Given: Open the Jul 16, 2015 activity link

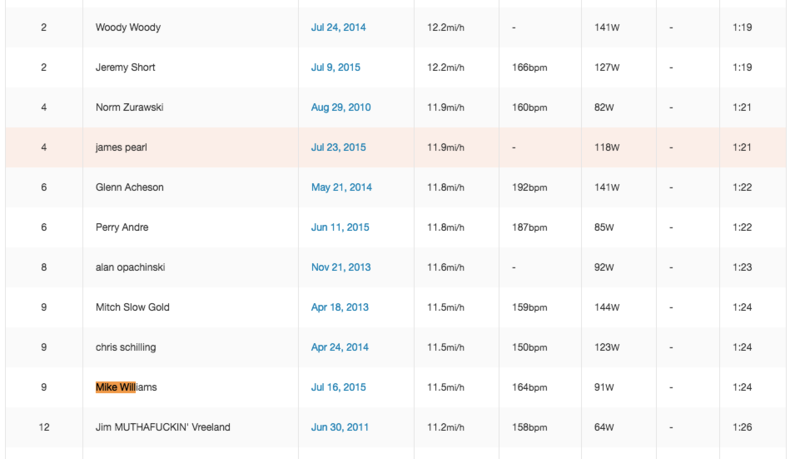Looking at the screenshot, I should click(x=338, y=388).
